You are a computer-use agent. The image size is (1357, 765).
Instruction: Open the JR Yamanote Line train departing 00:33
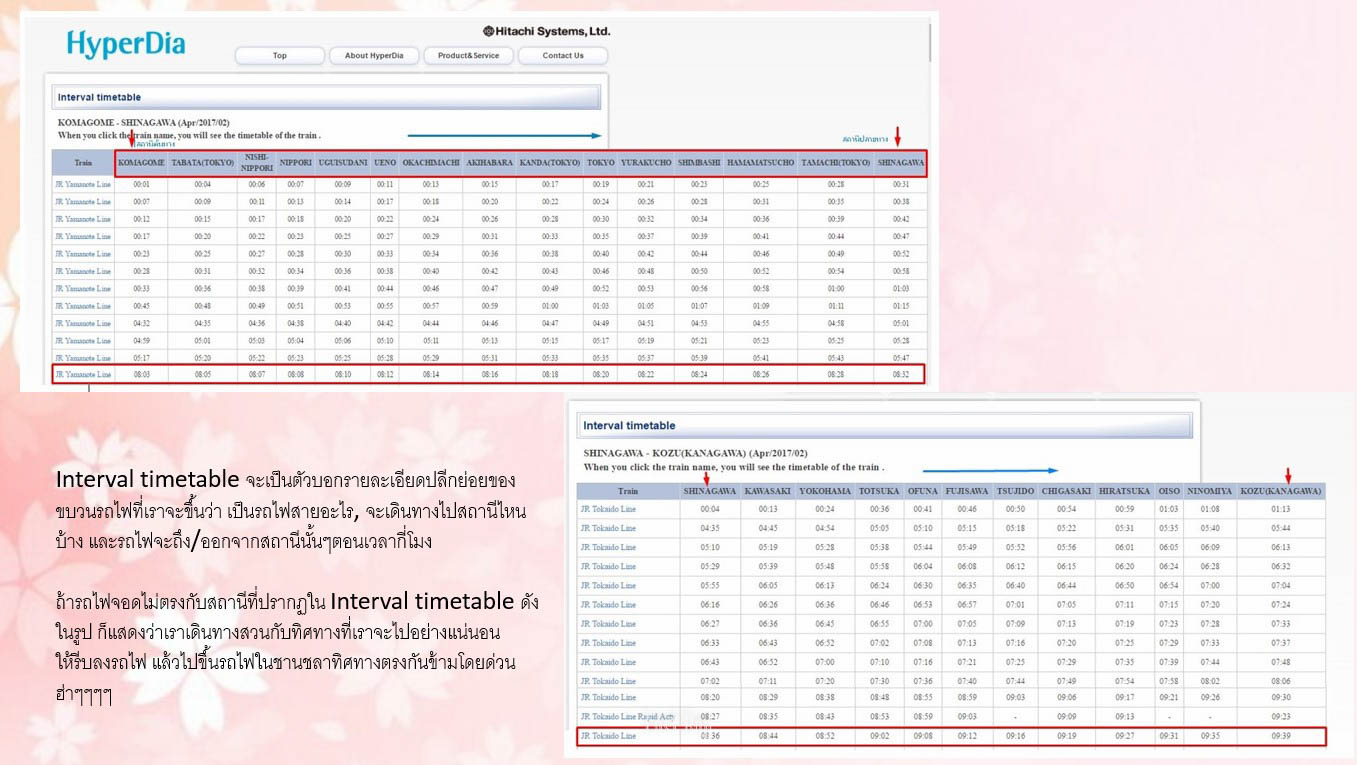[x=83, y=289]
